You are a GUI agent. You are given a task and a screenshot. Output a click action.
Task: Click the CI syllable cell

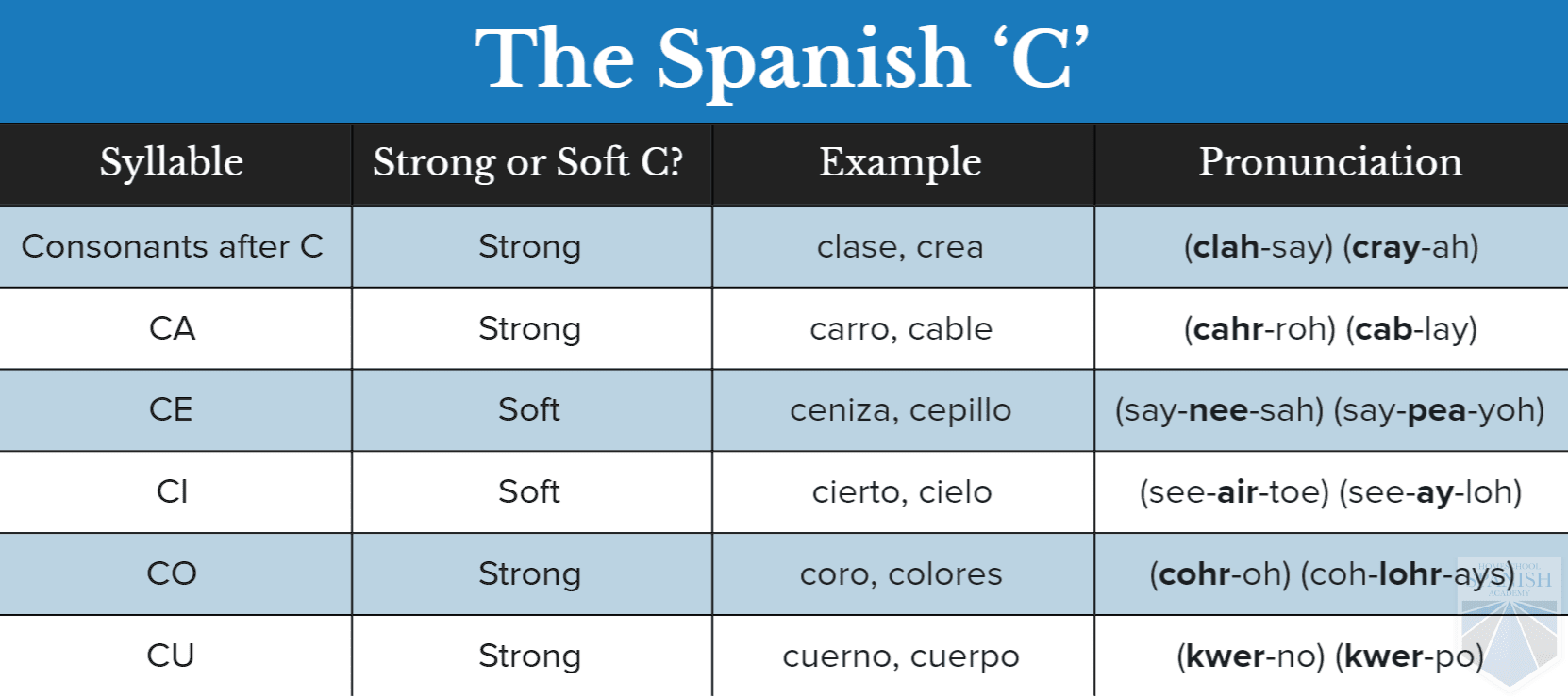click(172, 491)
